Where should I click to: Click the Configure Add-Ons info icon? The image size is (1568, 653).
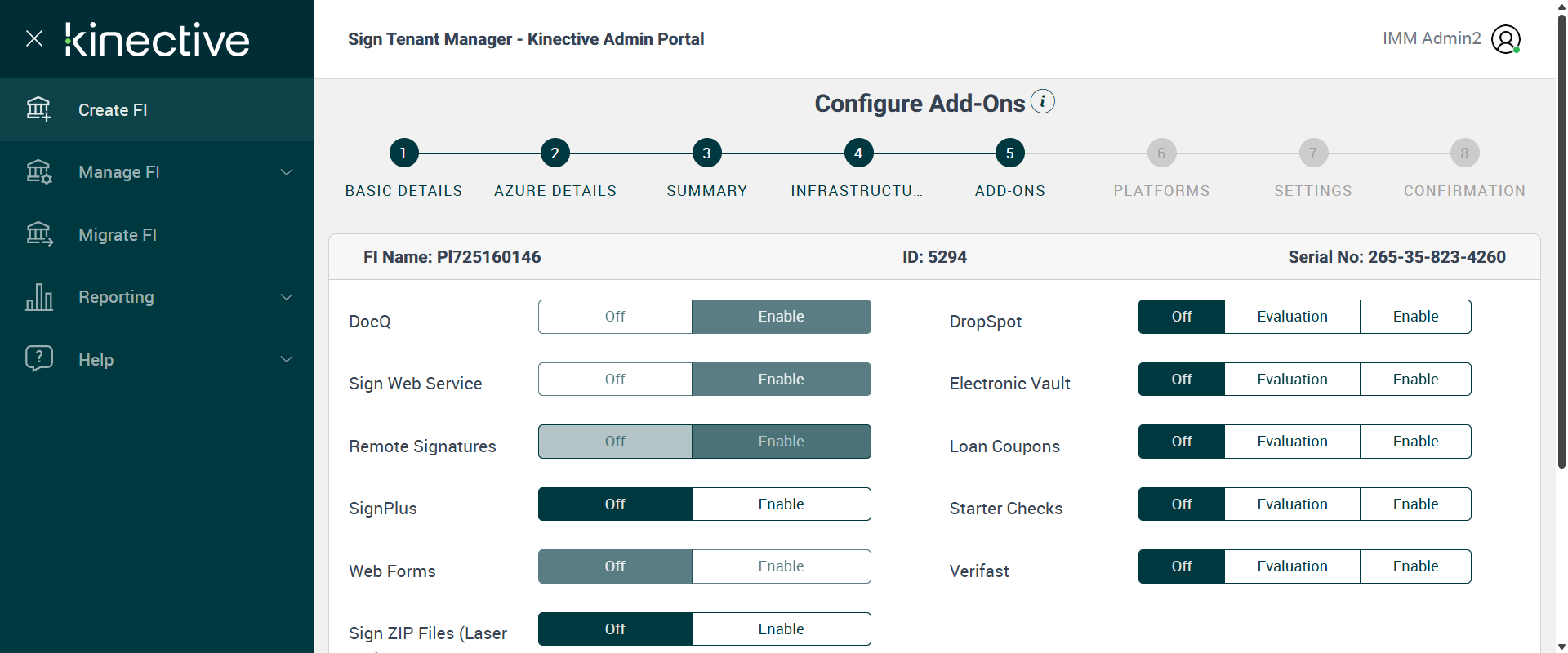pos(1043,101)
